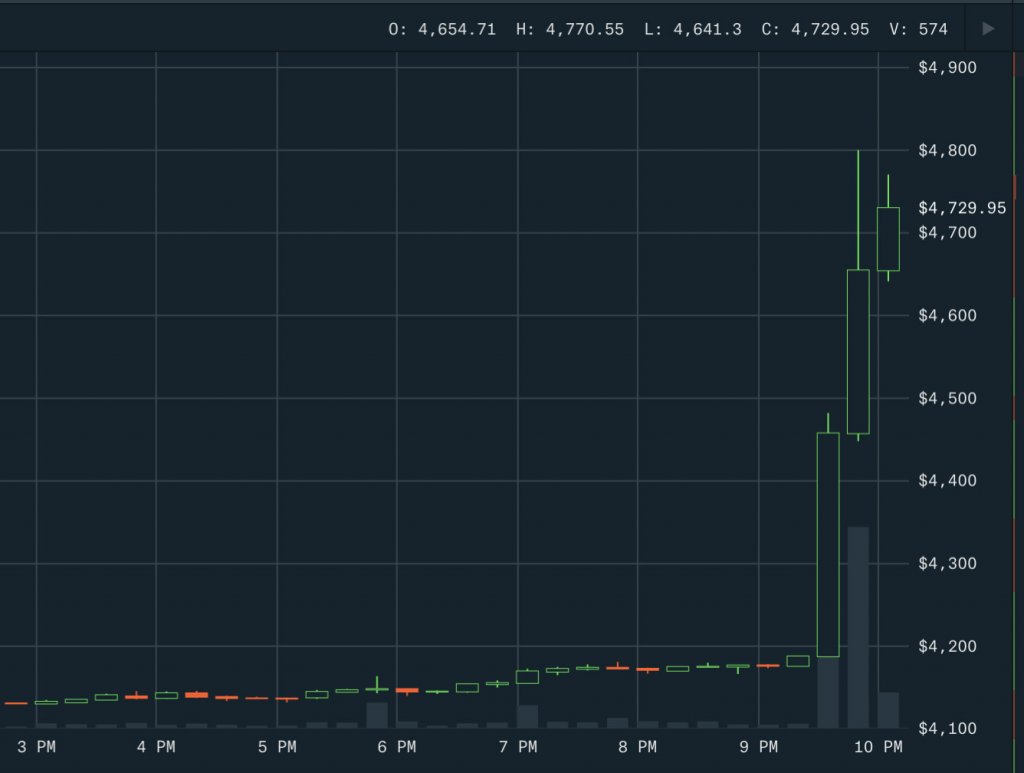Click the High value 4,770.55 in header
This screenshot has height=773, width=1024.
tap(583, 29)
